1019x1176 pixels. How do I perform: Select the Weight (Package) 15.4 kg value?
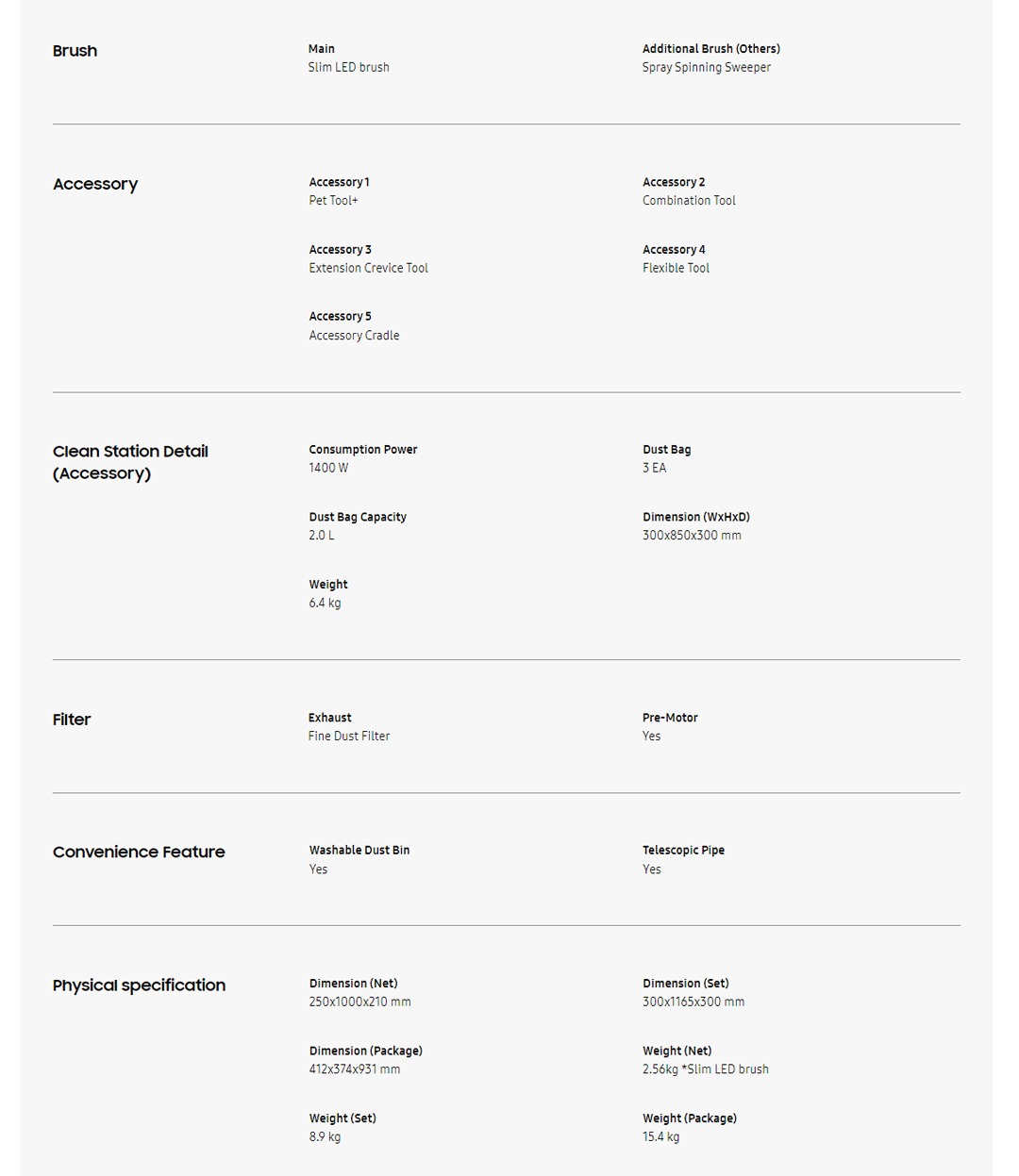point(660,1137)
